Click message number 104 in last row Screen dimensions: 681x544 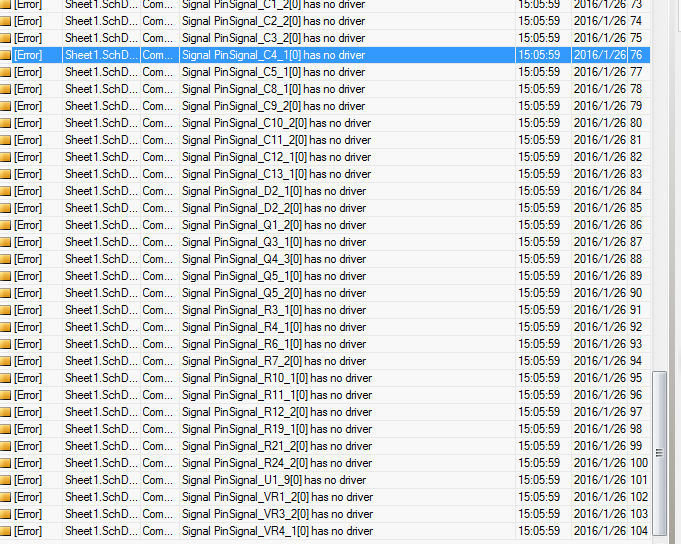638,531
